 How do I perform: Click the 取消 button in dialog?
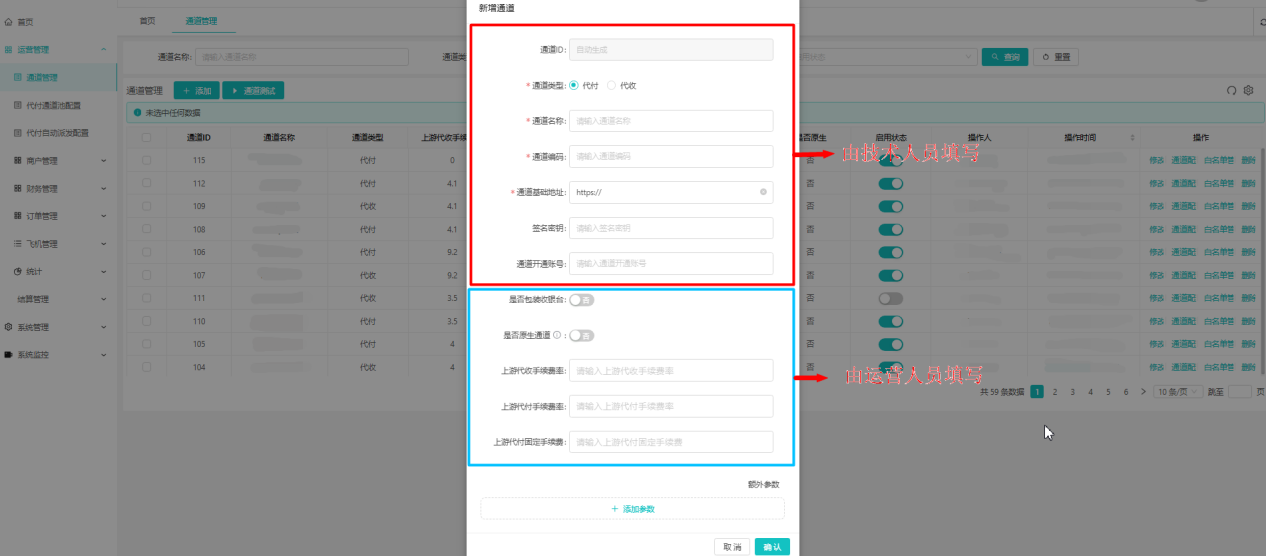tap(732, 547)
